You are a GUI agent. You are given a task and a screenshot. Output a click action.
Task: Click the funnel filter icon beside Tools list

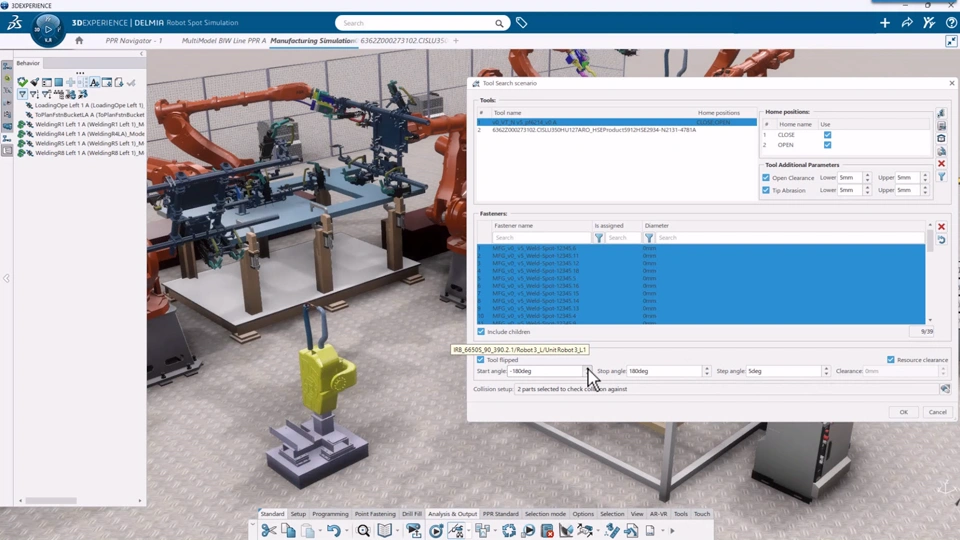point(942,176)
